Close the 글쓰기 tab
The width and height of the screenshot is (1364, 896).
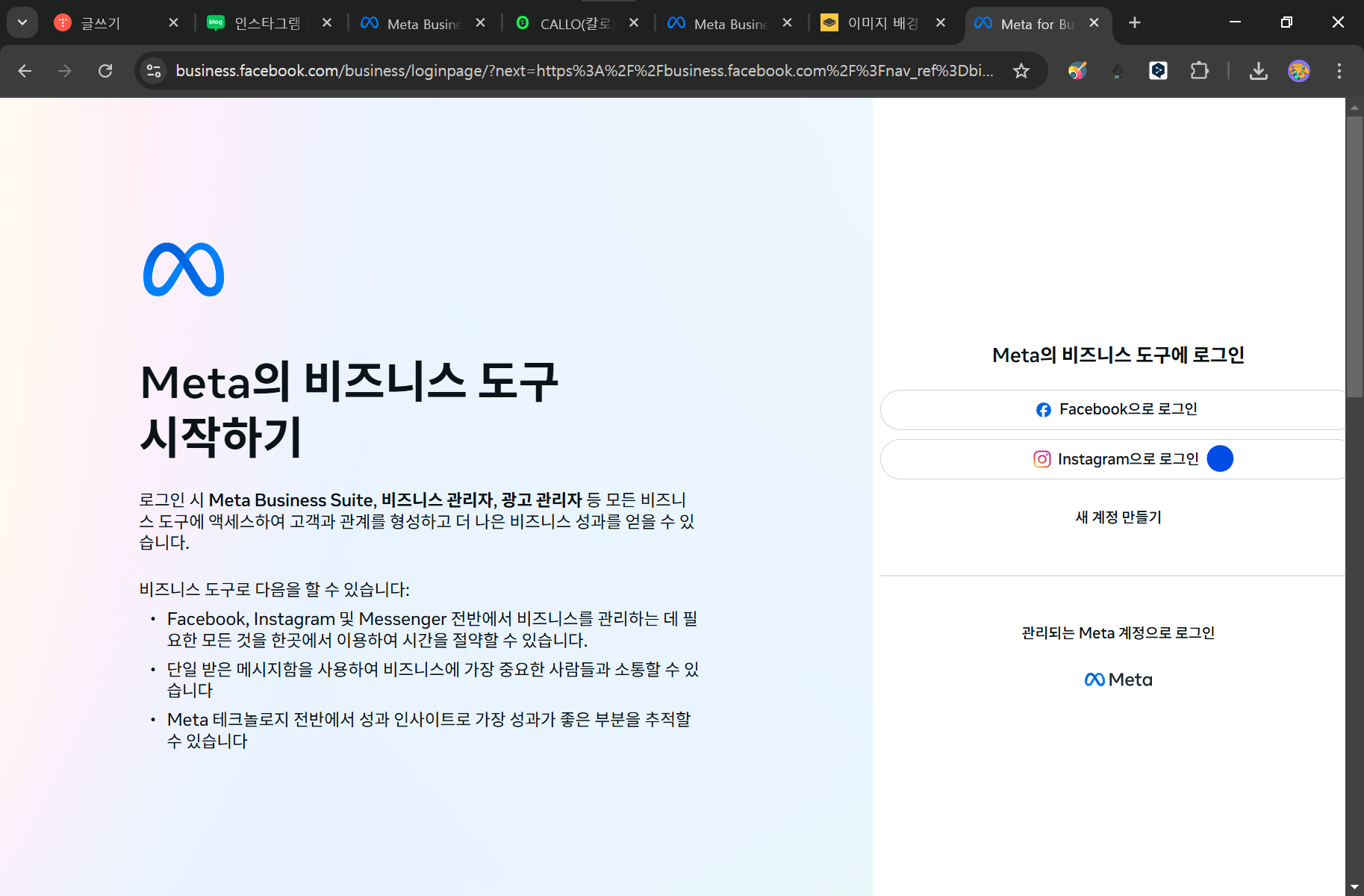[174, 23]
